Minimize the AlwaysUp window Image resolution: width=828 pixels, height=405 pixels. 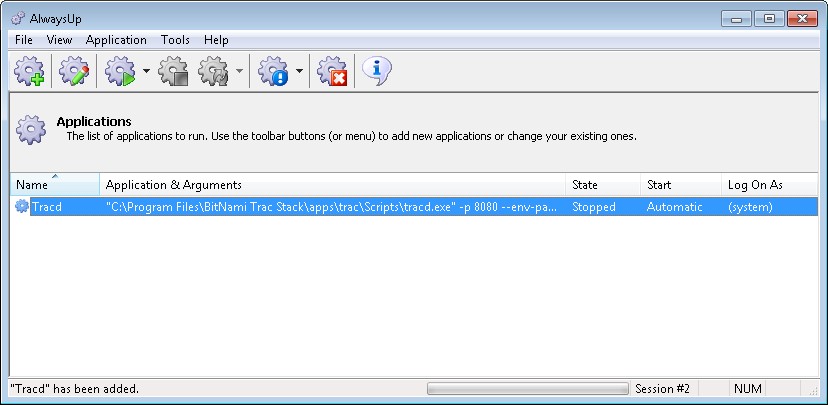pos(737,19)
